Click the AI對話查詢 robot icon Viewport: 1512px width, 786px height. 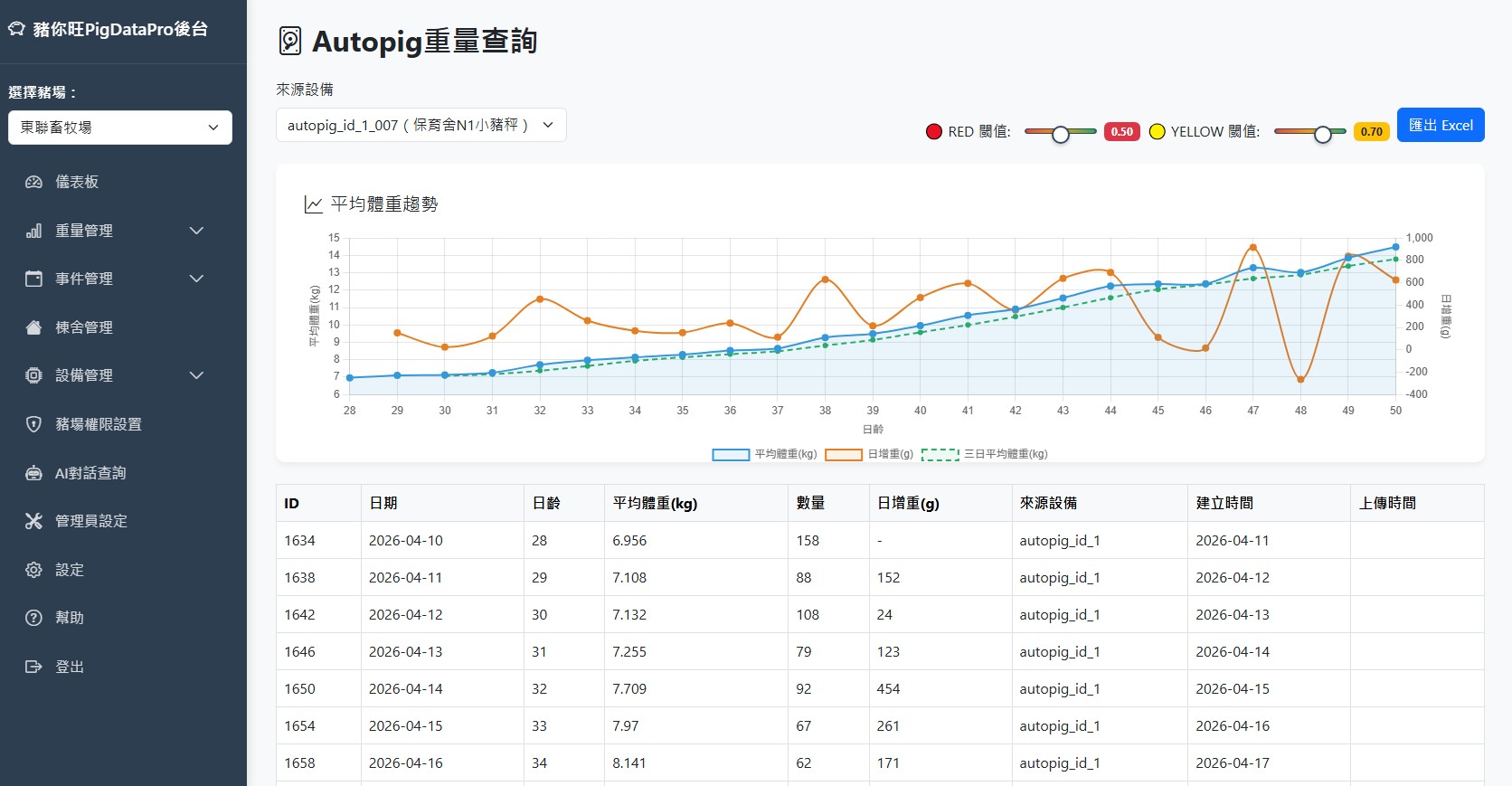click(33, 473)
